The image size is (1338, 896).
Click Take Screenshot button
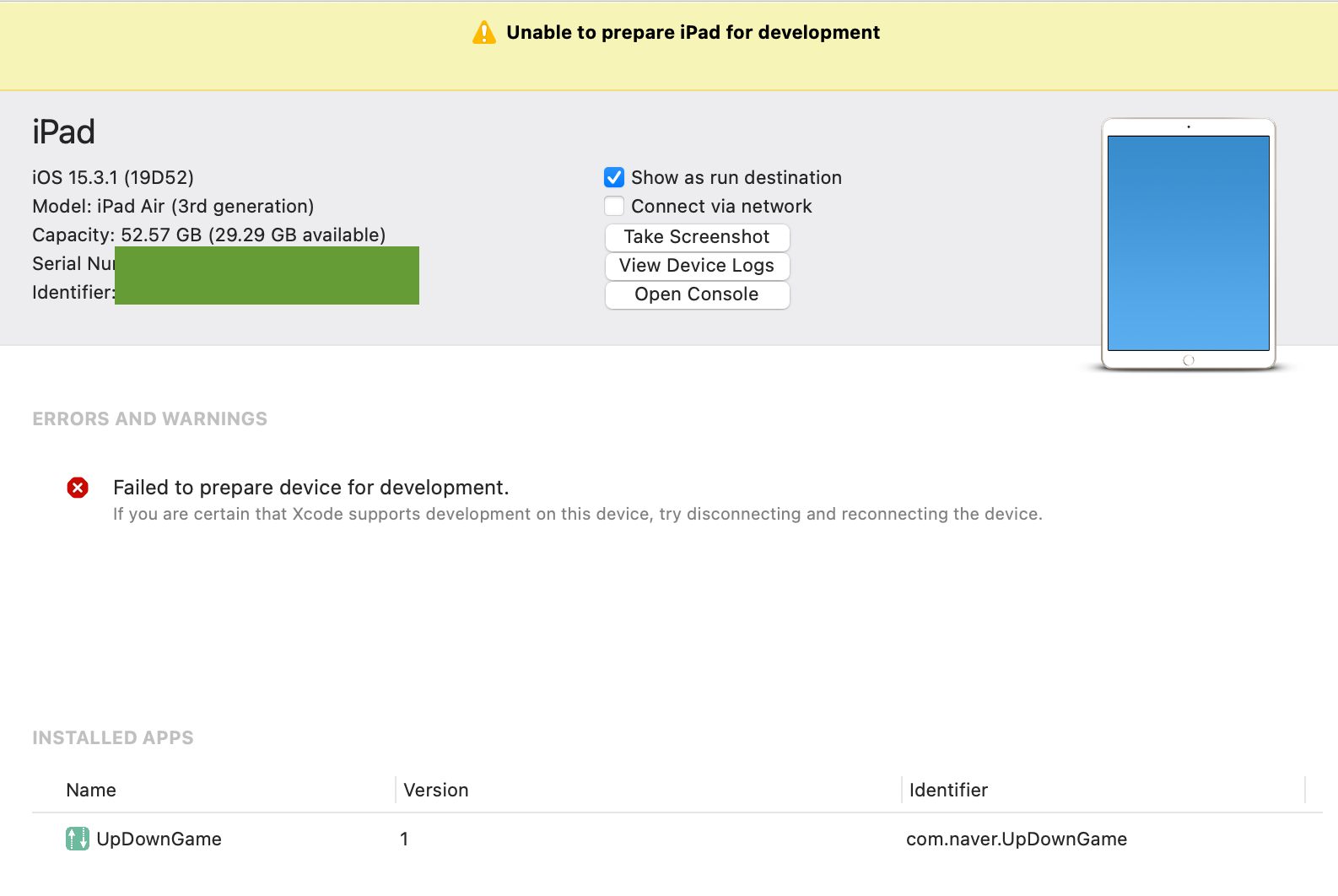point(697,237)
